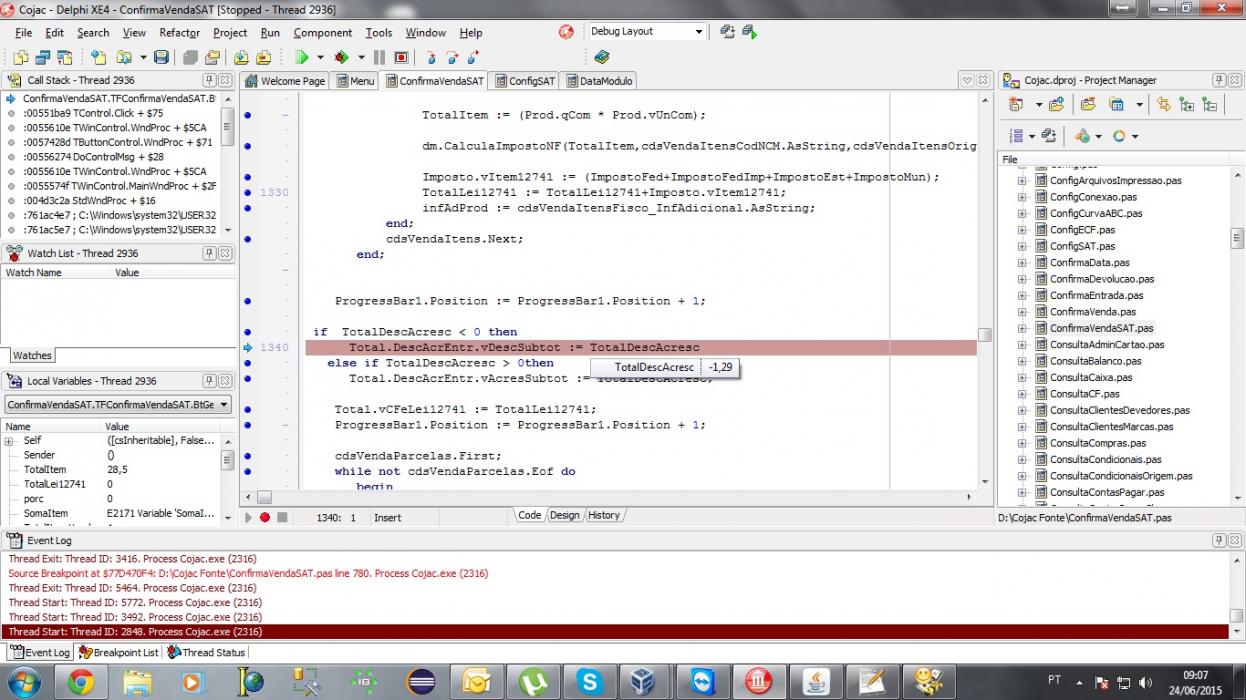Click Project Manager Expand All tree icon
Screen dimensions: 1246x700
pyautogui.click(x=1186, y=104)
